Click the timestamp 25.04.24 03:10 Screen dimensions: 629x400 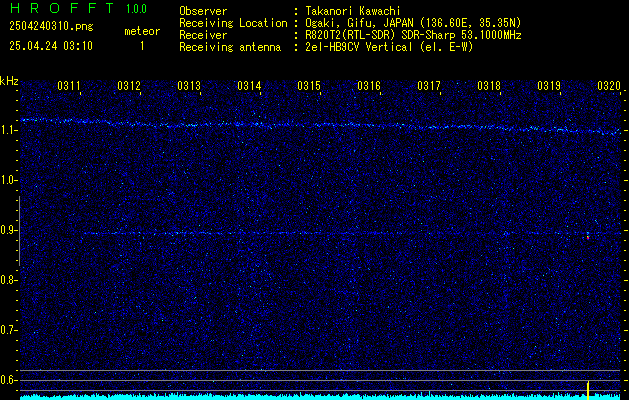pyautogui.click(x=51, y=46)
